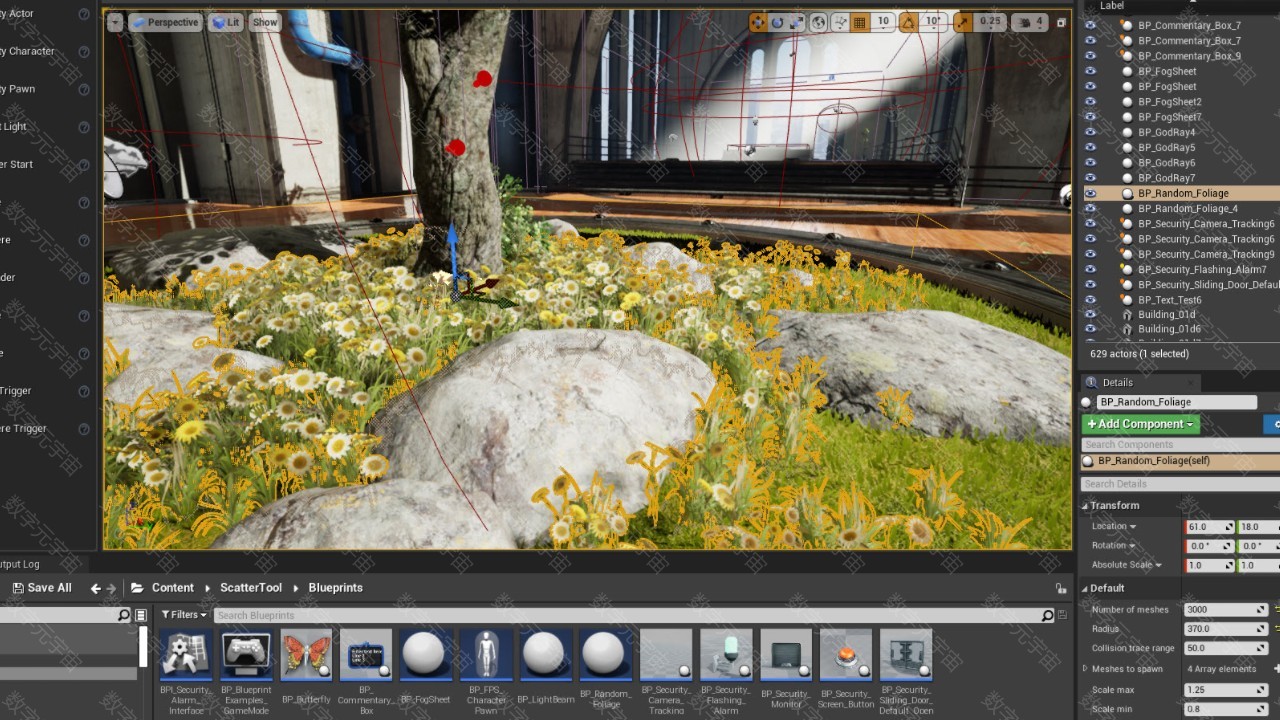
Task: Select BP_Security_Sliding_Door_Default in outliner
Action: click(x=1208, y=285)
